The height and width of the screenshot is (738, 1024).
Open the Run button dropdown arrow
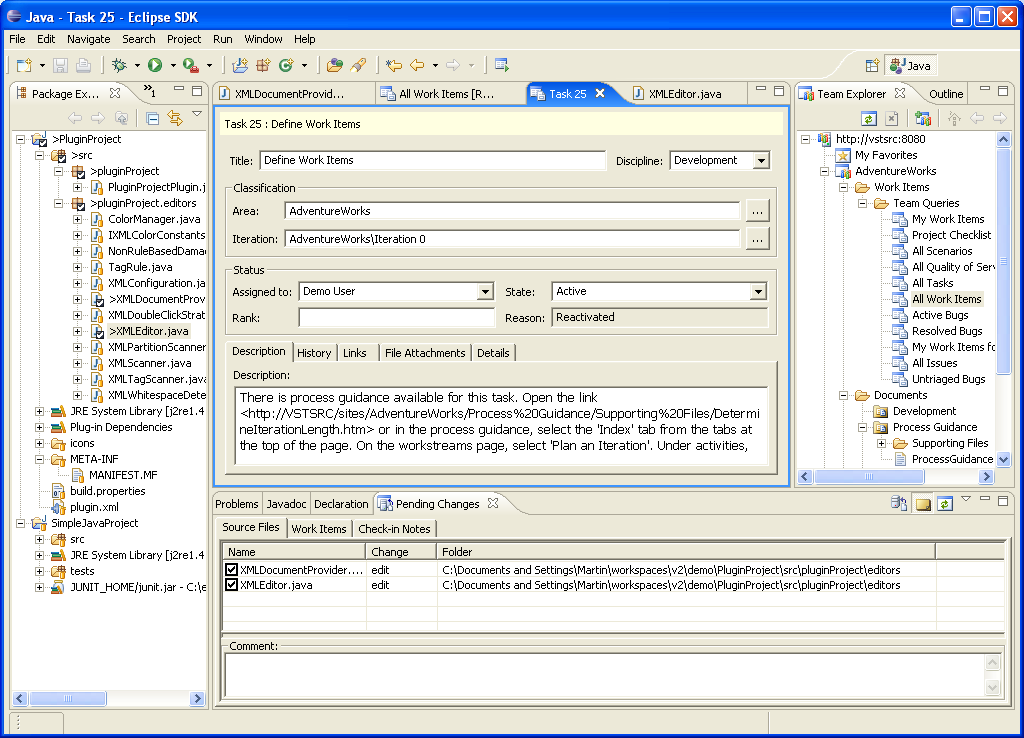click(173, 65)
